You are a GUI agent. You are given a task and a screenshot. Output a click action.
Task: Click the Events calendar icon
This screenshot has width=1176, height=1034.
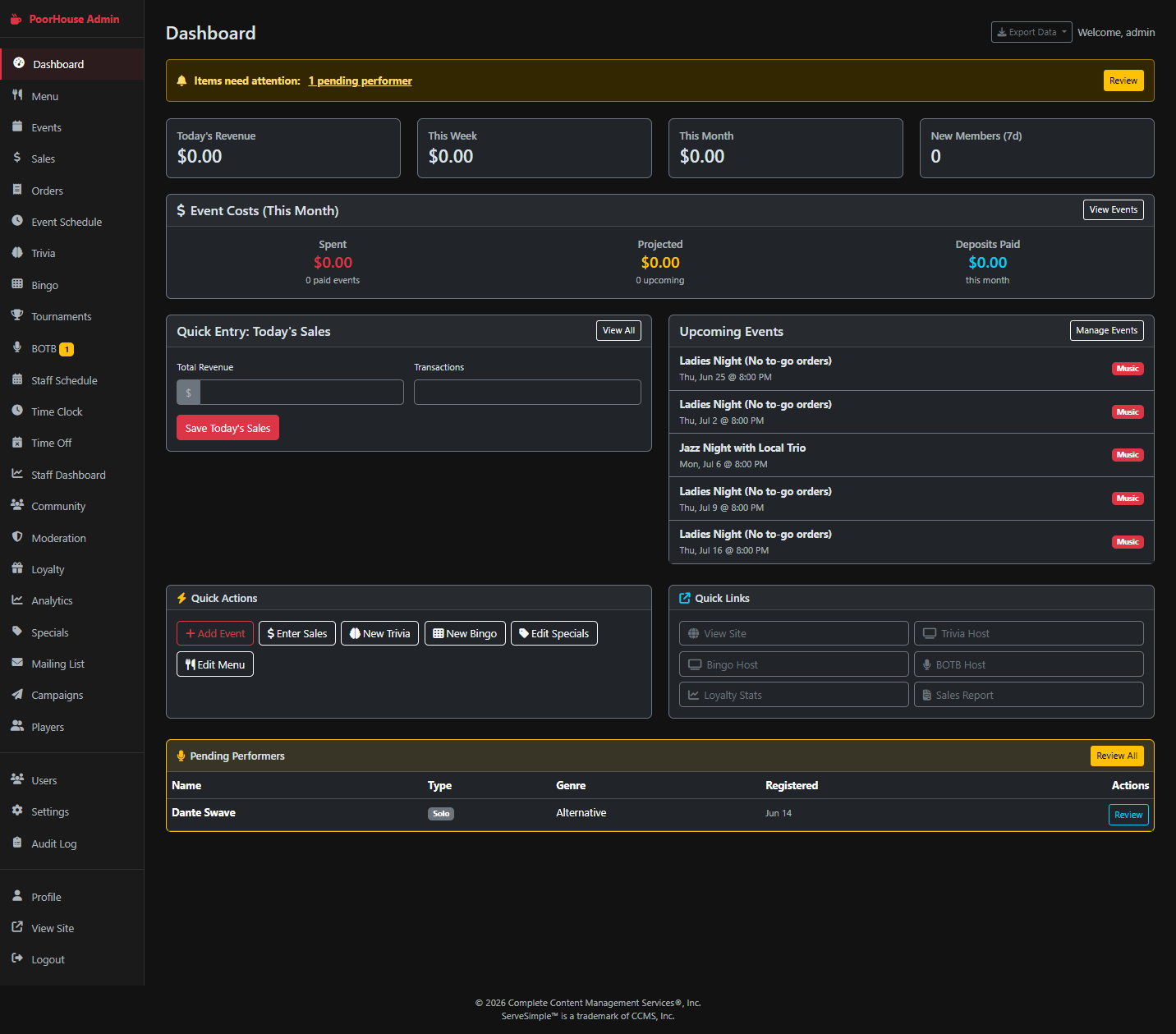click(x=17, y=126)
